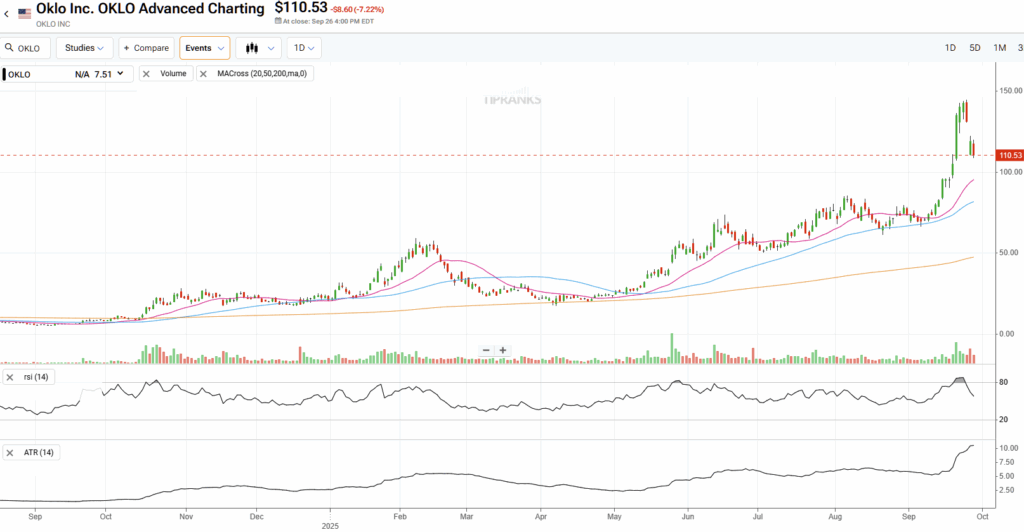Open the candlestick chart type selector

point(259,48)
